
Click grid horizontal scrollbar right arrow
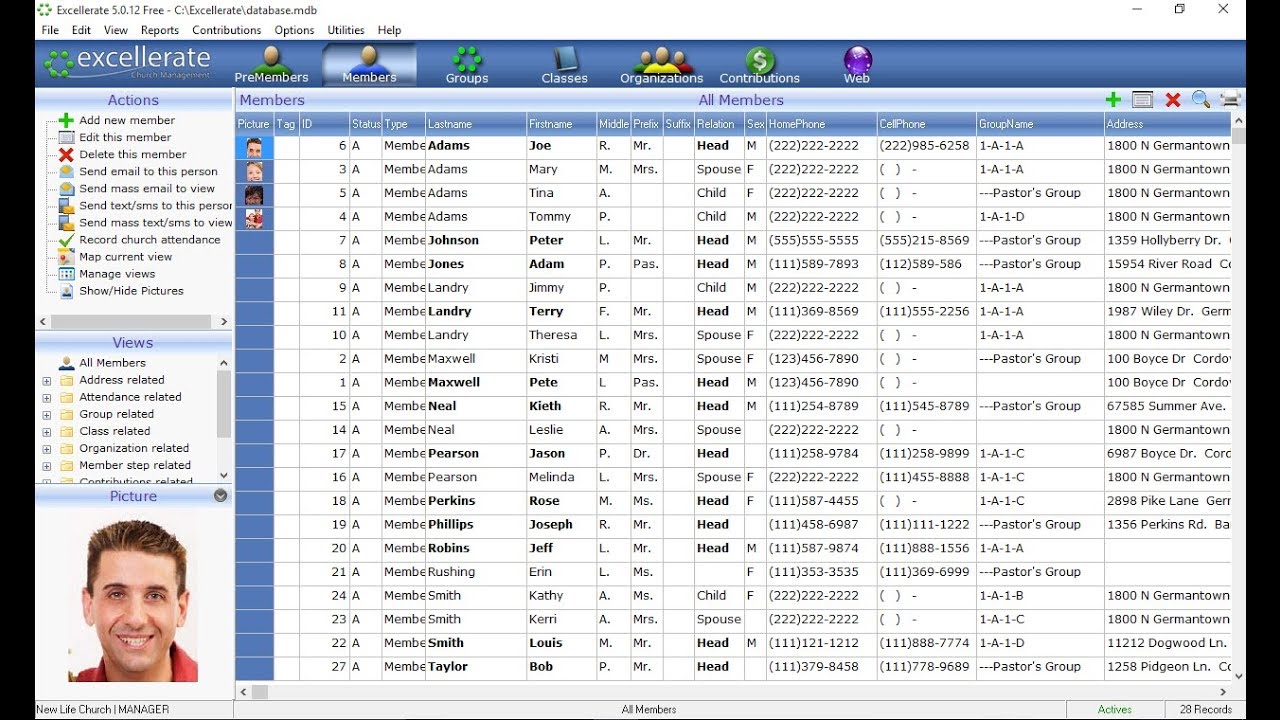[x=1223, y=691]
